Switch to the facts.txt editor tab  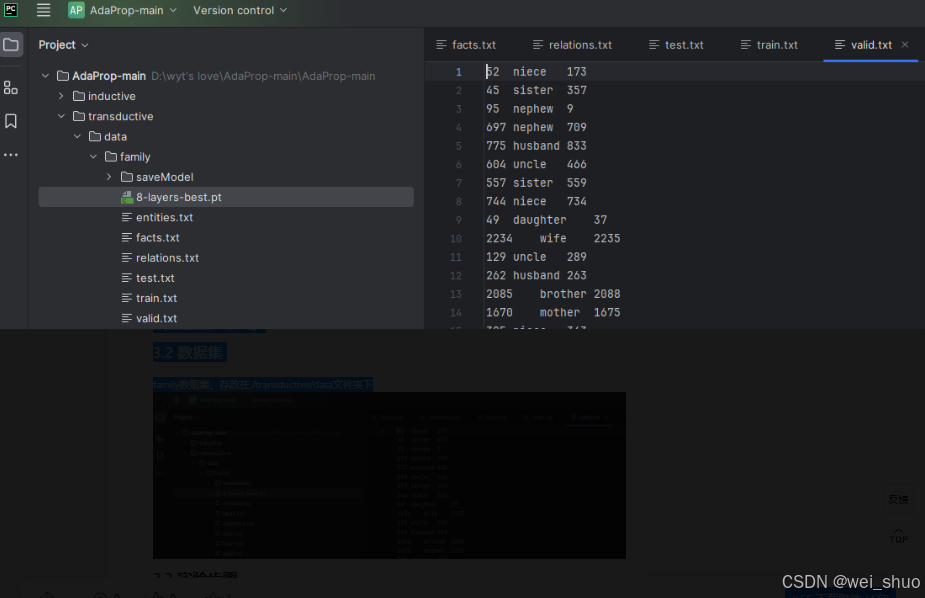point(466,45)
